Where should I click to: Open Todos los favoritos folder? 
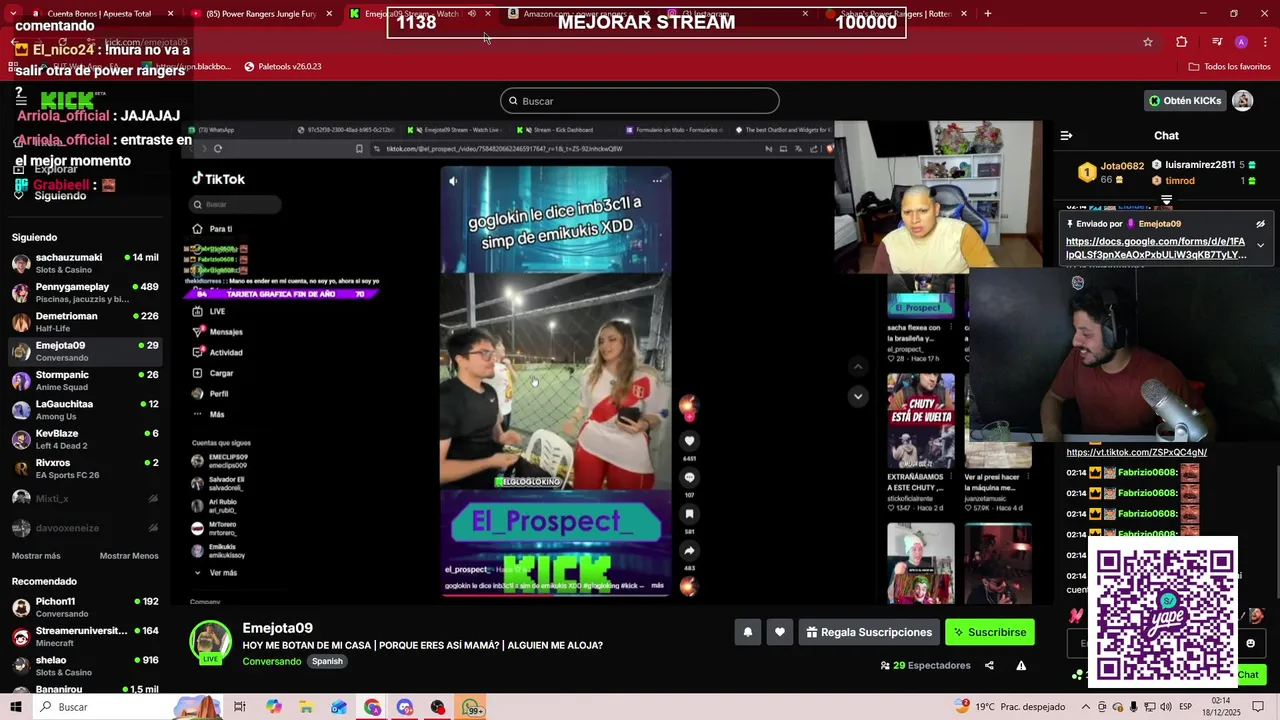point(1229,67)
